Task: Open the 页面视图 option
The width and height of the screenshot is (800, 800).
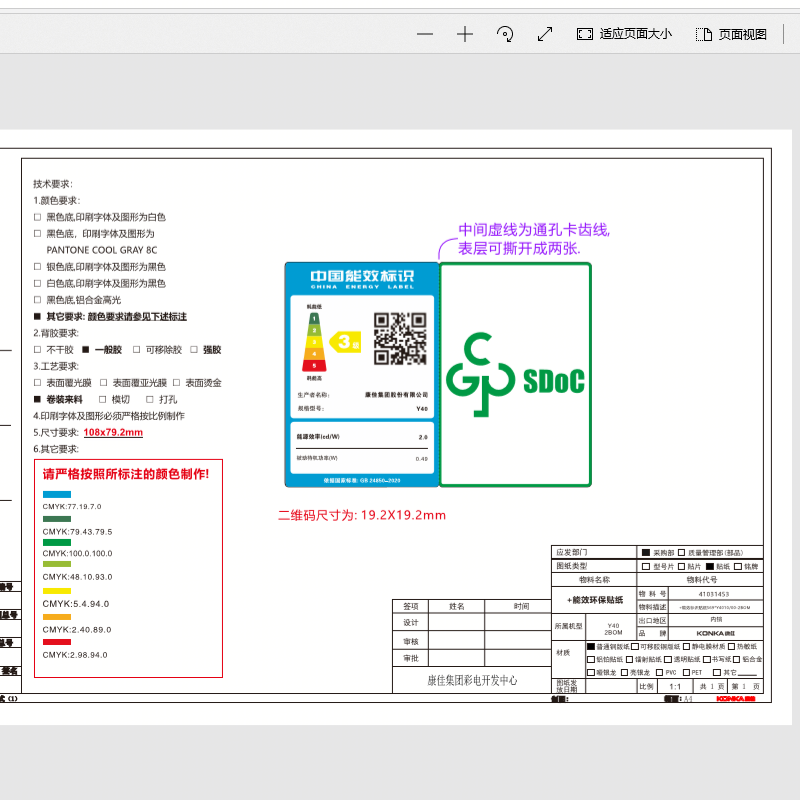Action: 731,34
